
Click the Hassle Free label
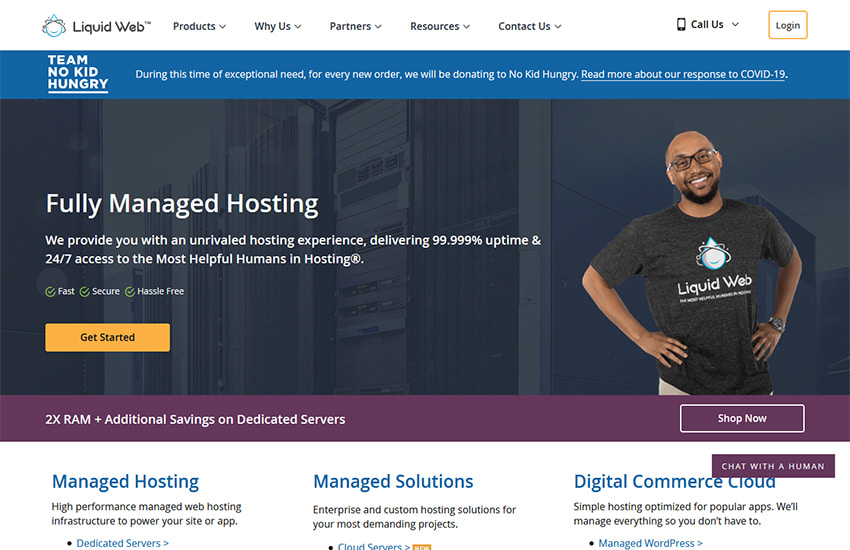160,292
